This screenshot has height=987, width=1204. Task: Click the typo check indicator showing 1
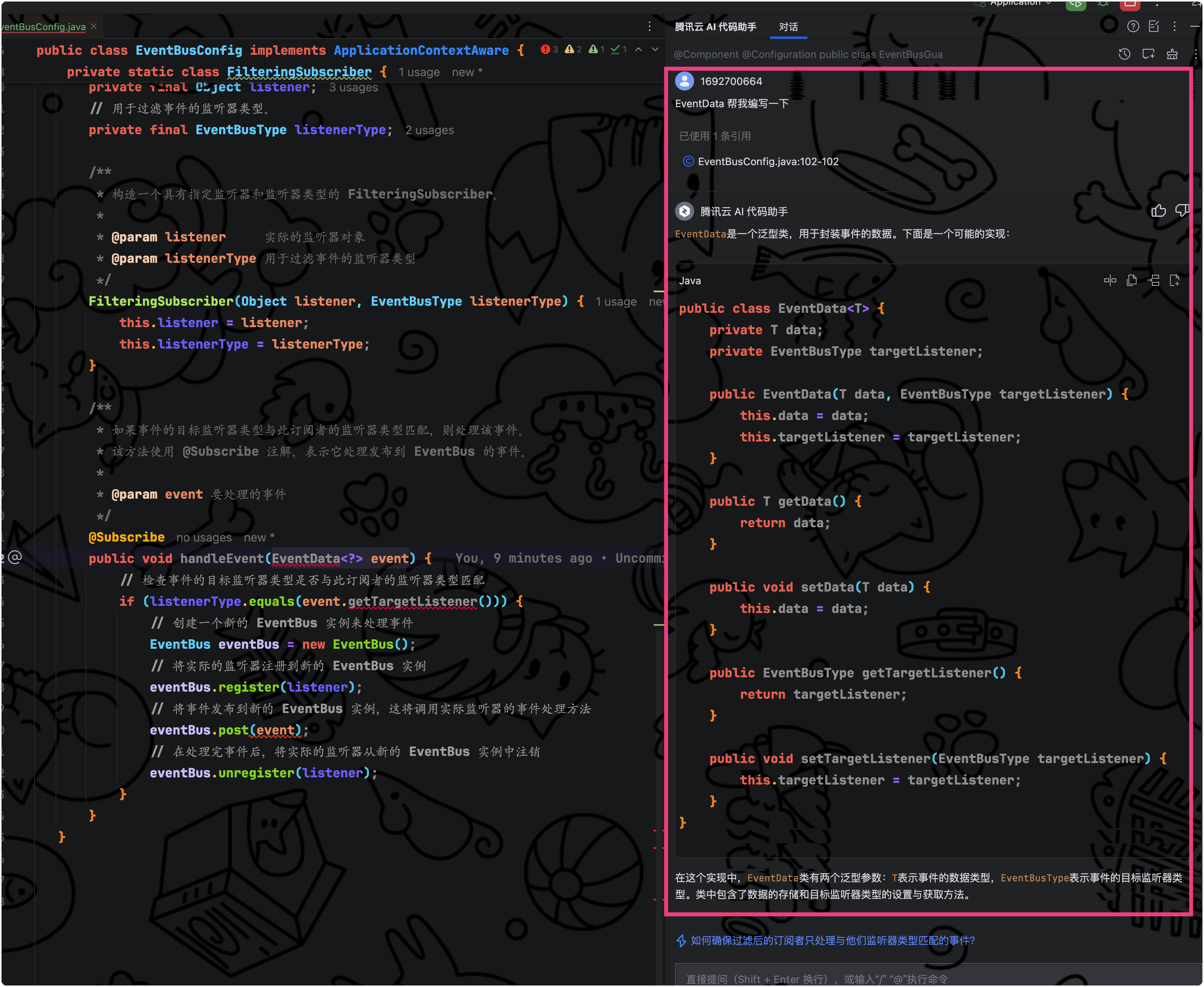pos(618,50)
